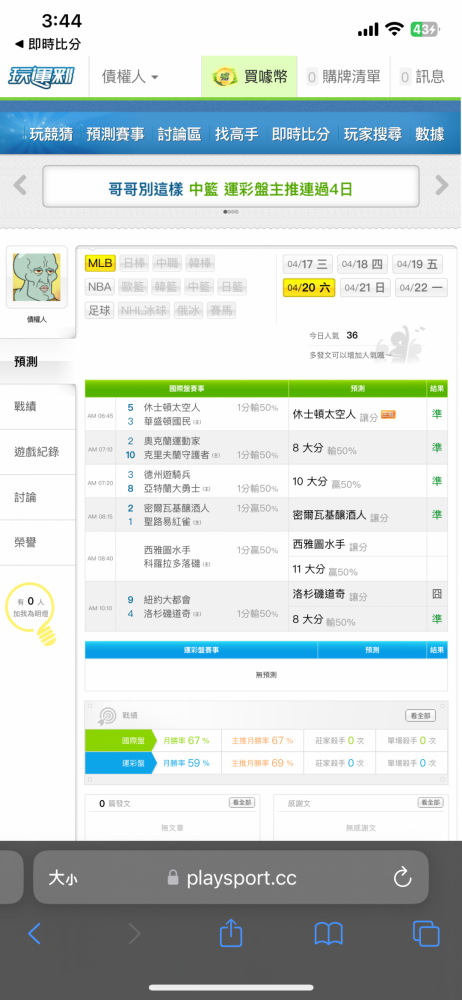Choose date 04/19 五
This screenshot has width=462, height=1000.
(417, 264)
